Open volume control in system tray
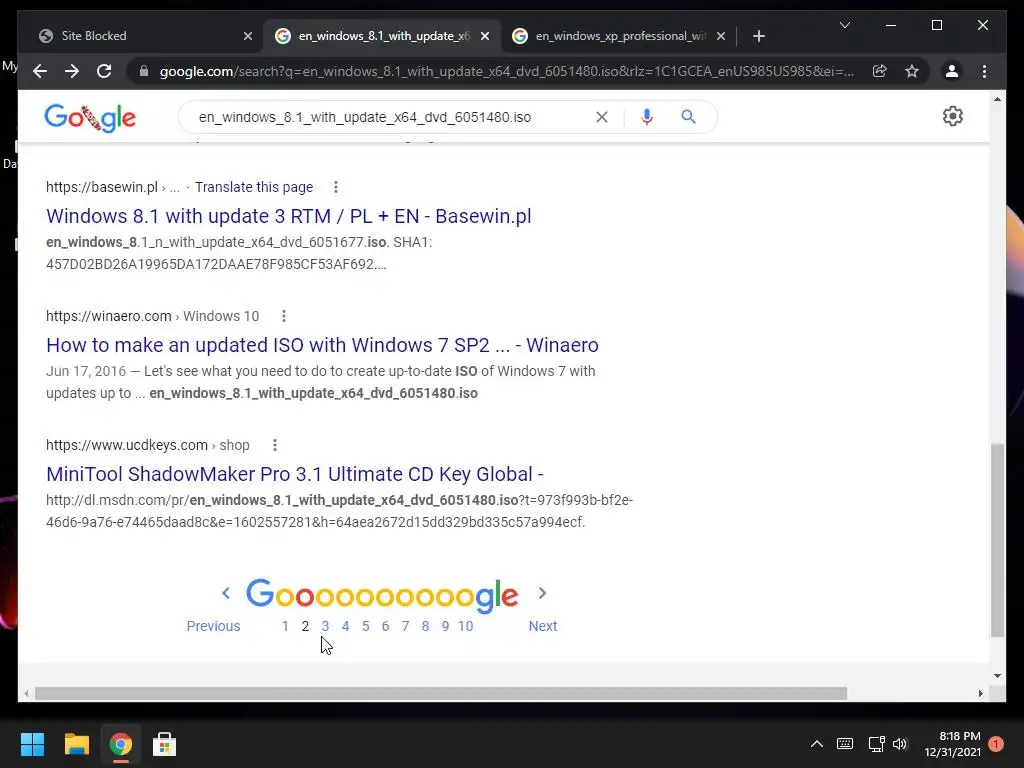Screen dimensions: 1024x768 pyautogui.click(x=900, y=744)
